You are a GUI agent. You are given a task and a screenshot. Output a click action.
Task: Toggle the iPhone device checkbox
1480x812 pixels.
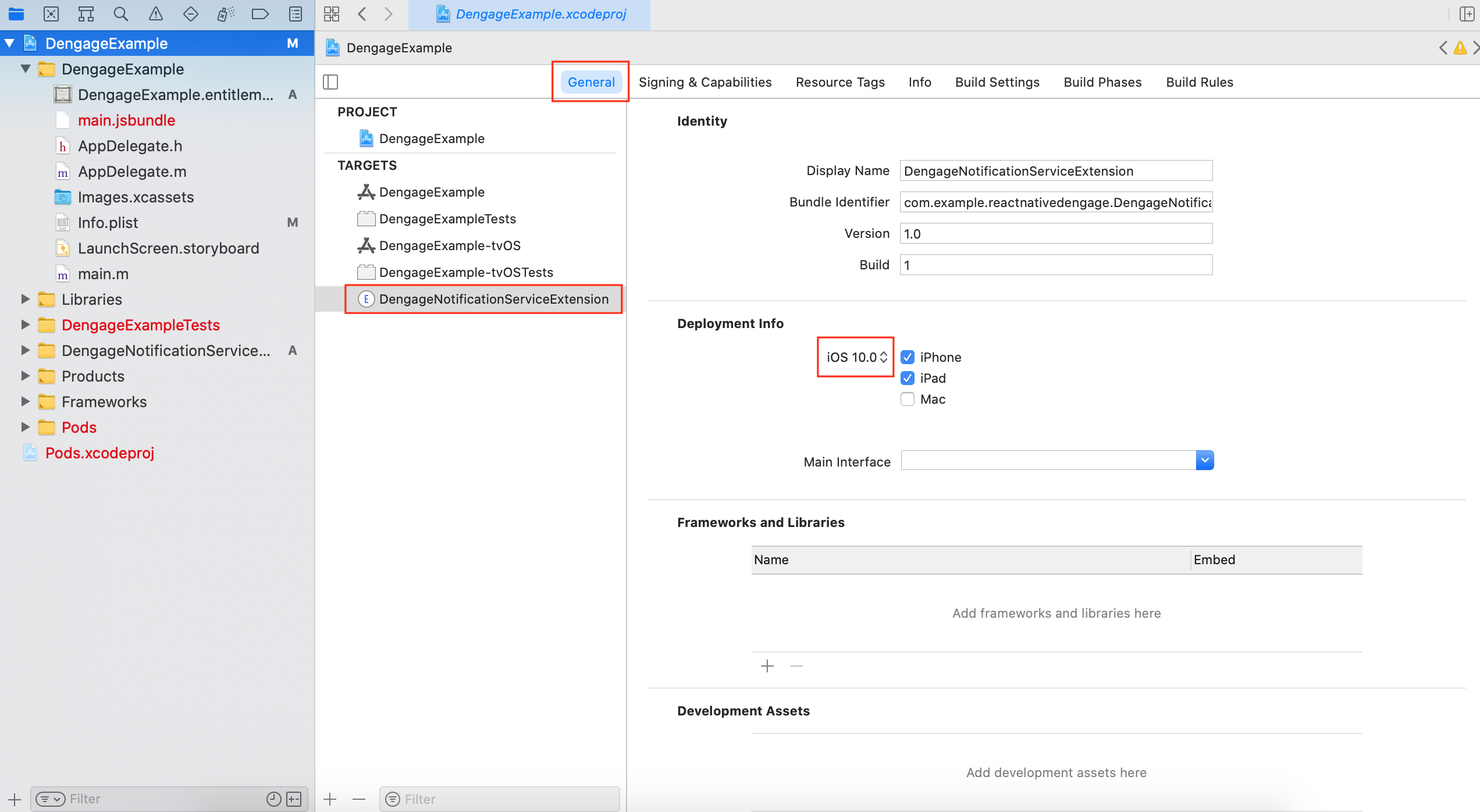coord(908,357)
